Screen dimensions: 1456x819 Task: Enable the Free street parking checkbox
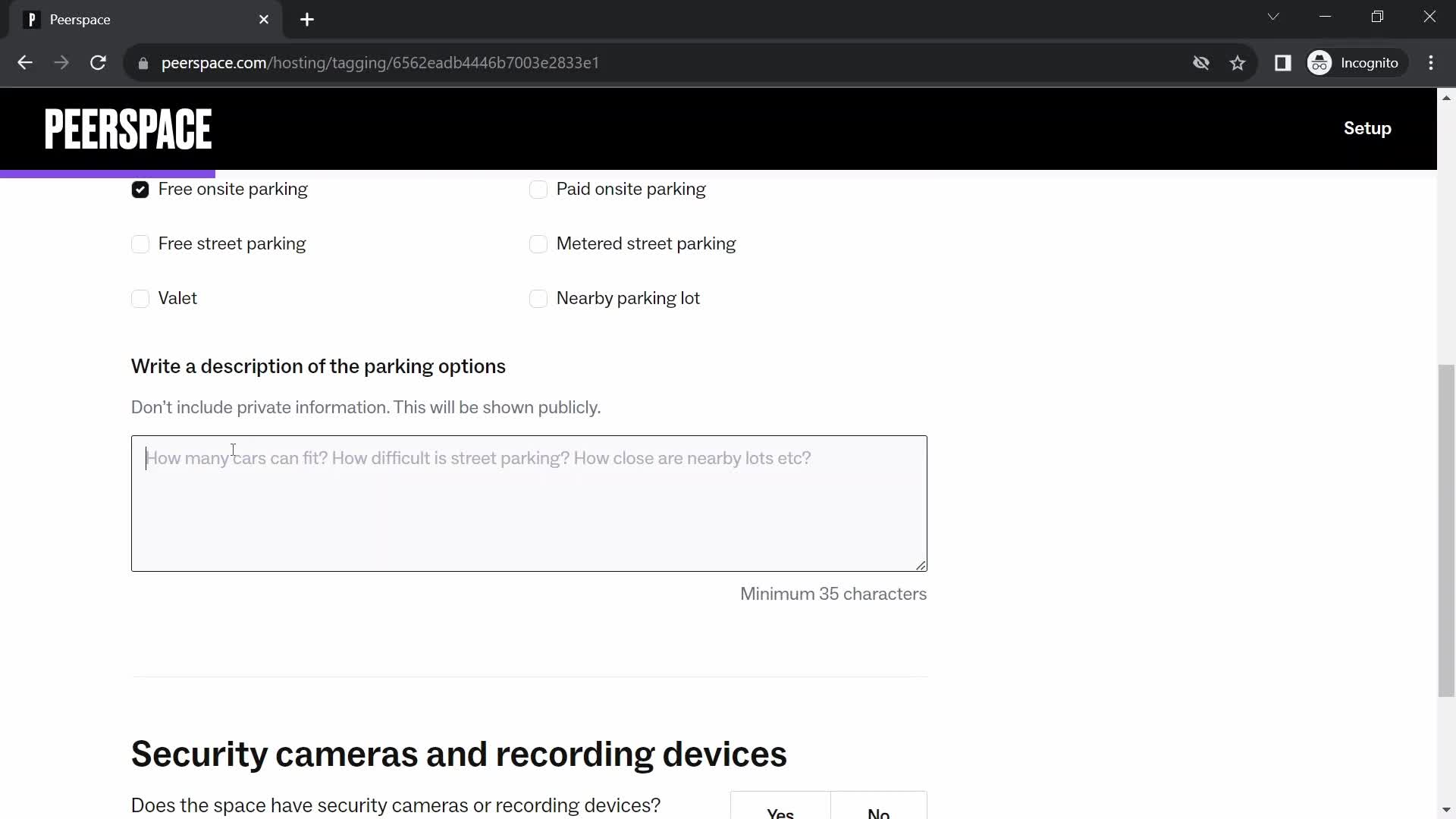click(x=140, y=243)
